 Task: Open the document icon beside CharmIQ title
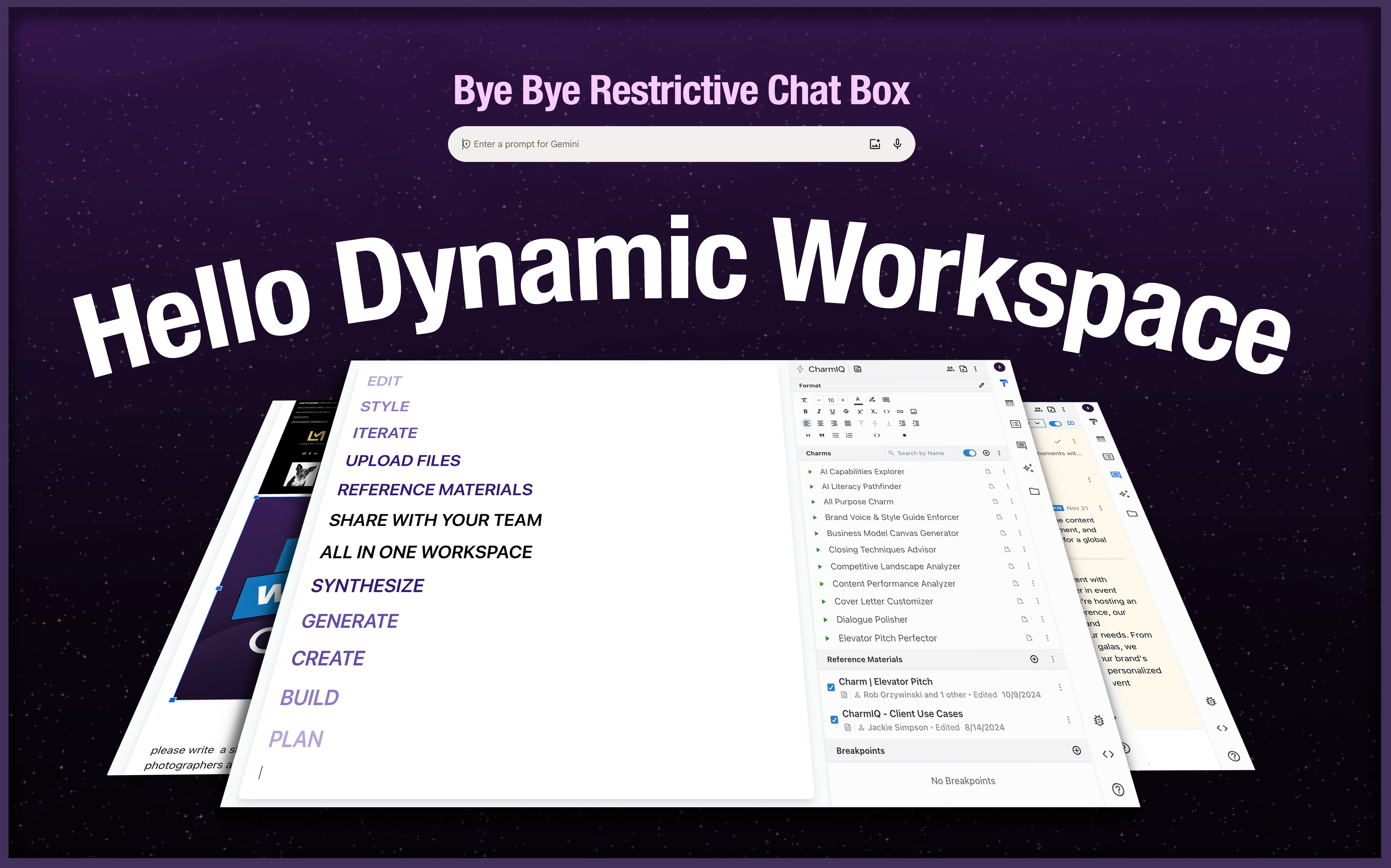pos(858,369)
